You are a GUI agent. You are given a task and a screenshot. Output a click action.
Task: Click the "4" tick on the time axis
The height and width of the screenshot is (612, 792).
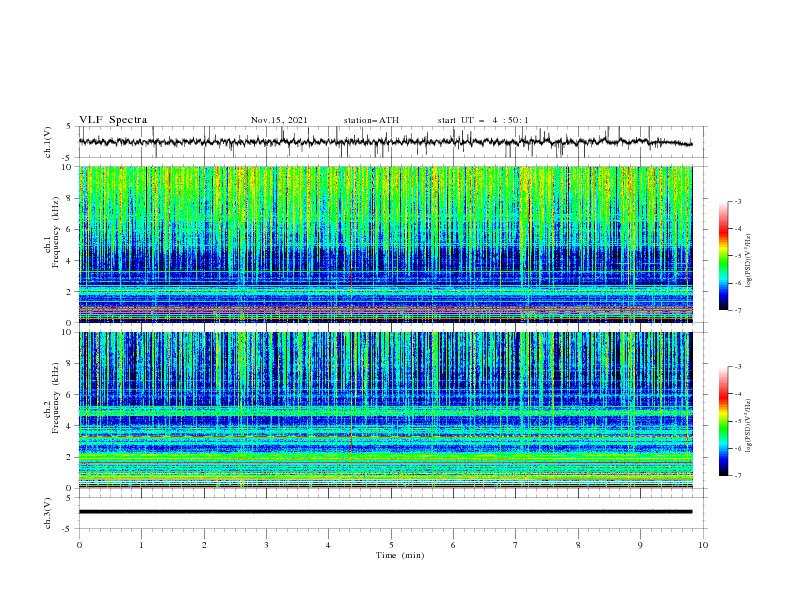point(328,545)
